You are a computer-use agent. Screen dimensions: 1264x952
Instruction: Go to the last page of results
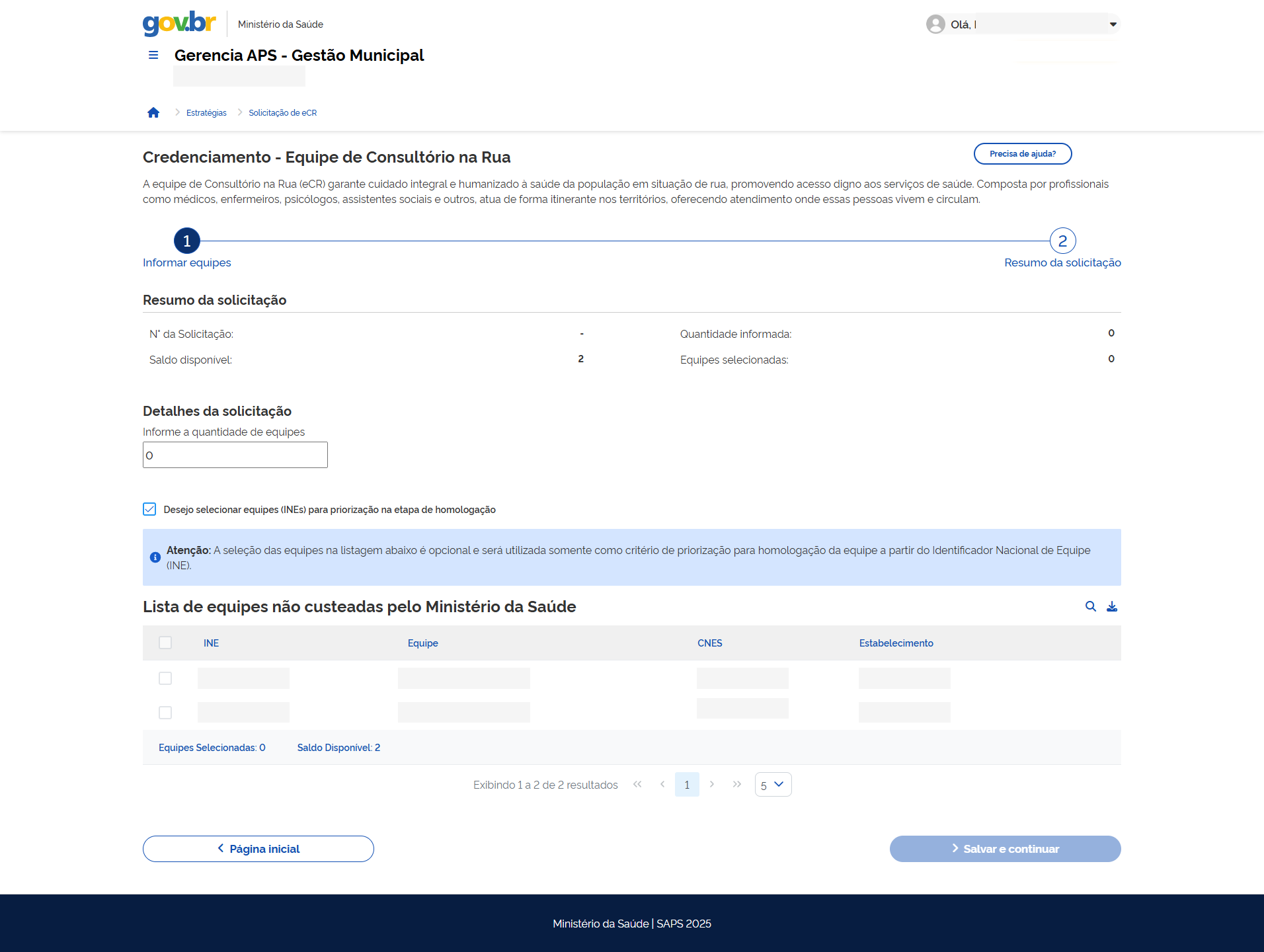[736, 784]
